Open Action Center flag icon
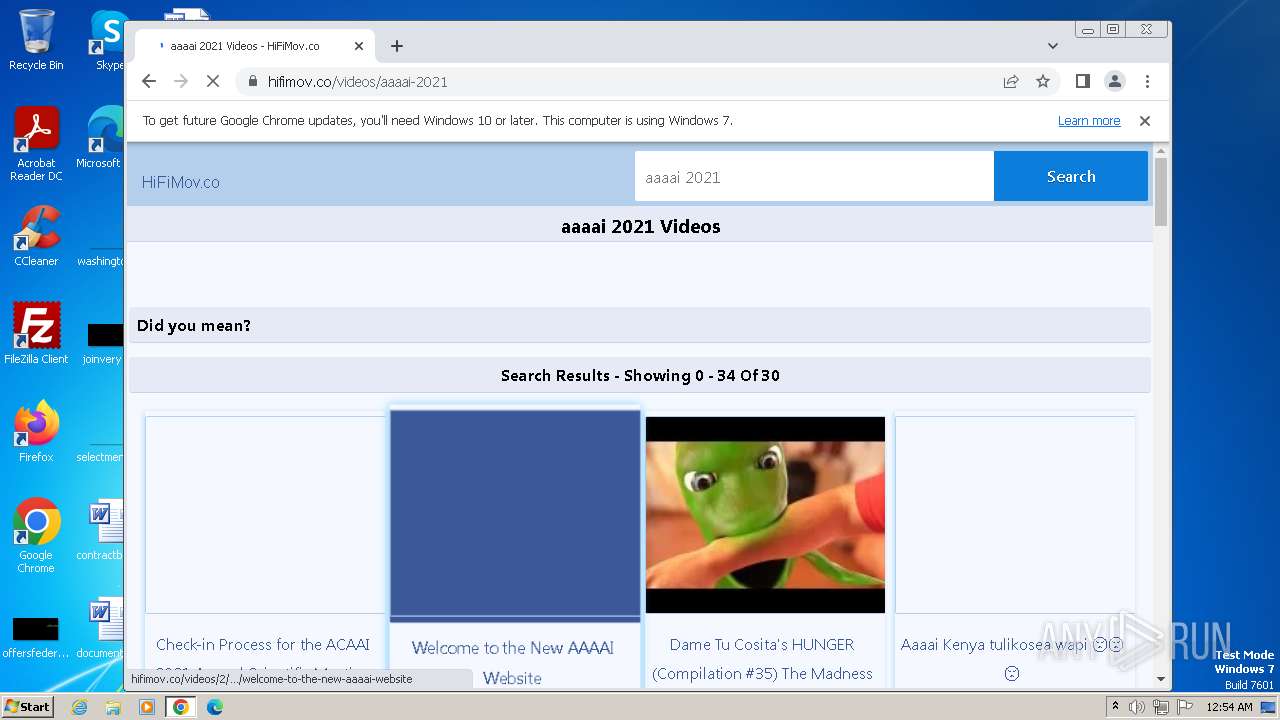 [x=1185, y=707]
